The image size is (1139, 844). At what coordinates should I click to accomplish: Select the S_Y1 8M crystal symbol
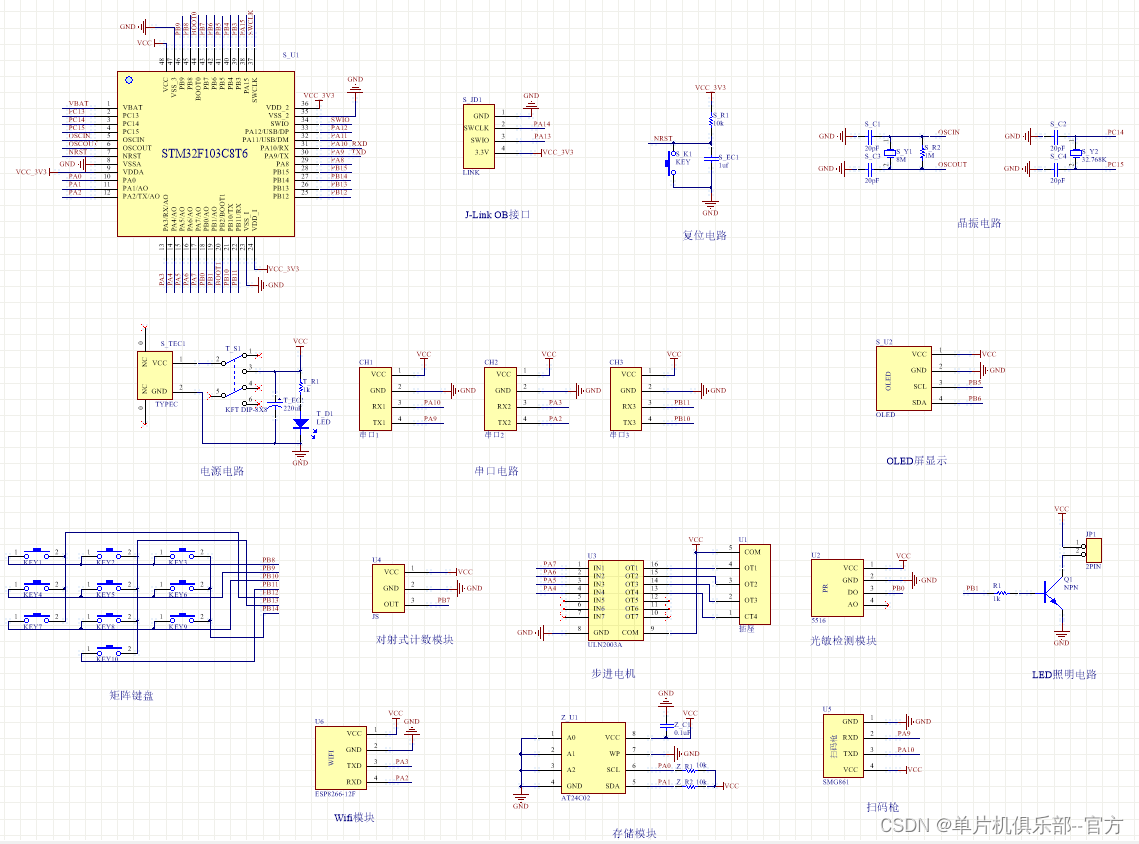coord(890,153)
